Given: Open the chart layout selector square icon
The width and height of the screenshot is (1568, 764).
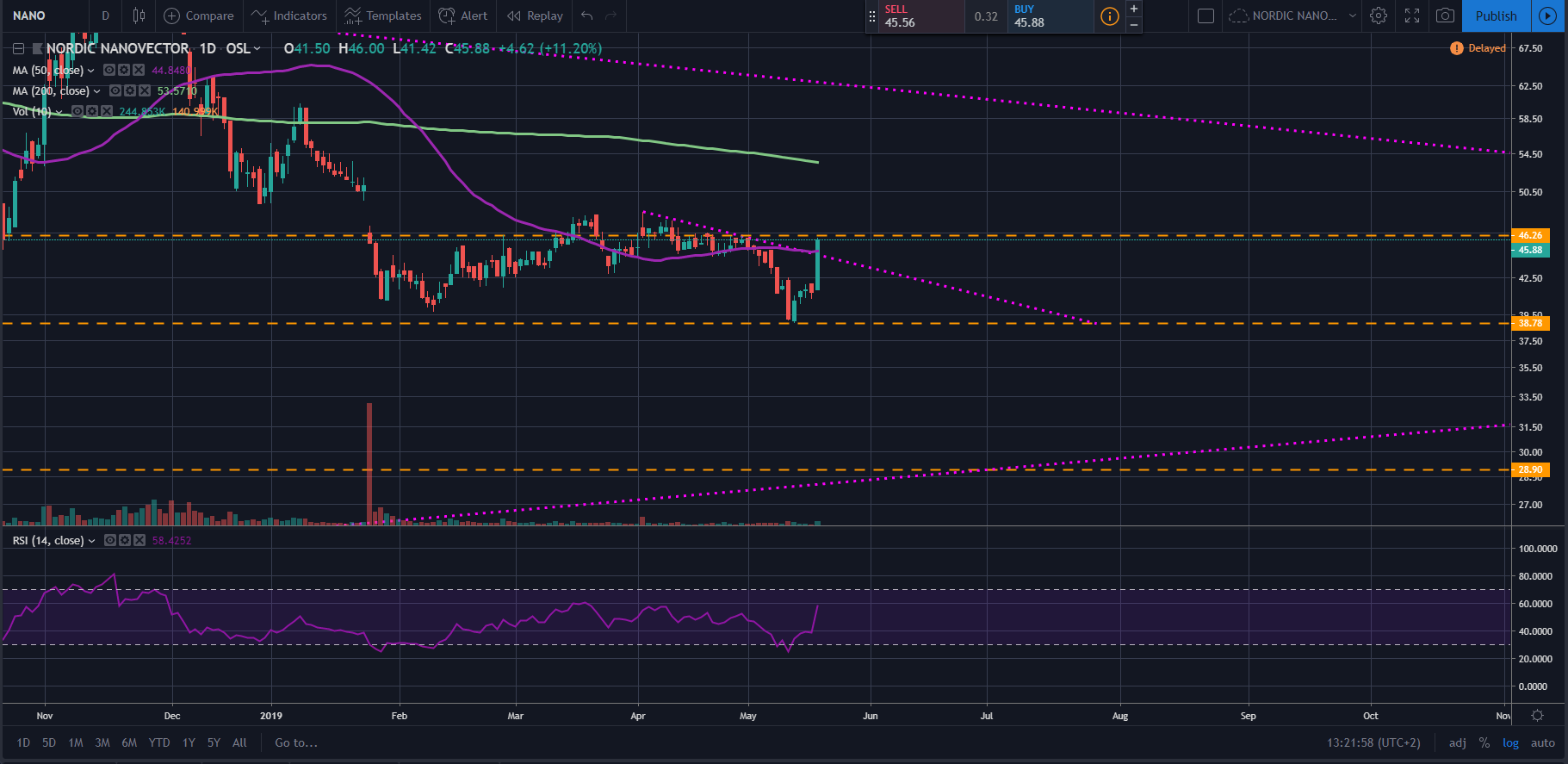Looking at the screenshot, I should pyautogui.click(x=1205, y=16).
